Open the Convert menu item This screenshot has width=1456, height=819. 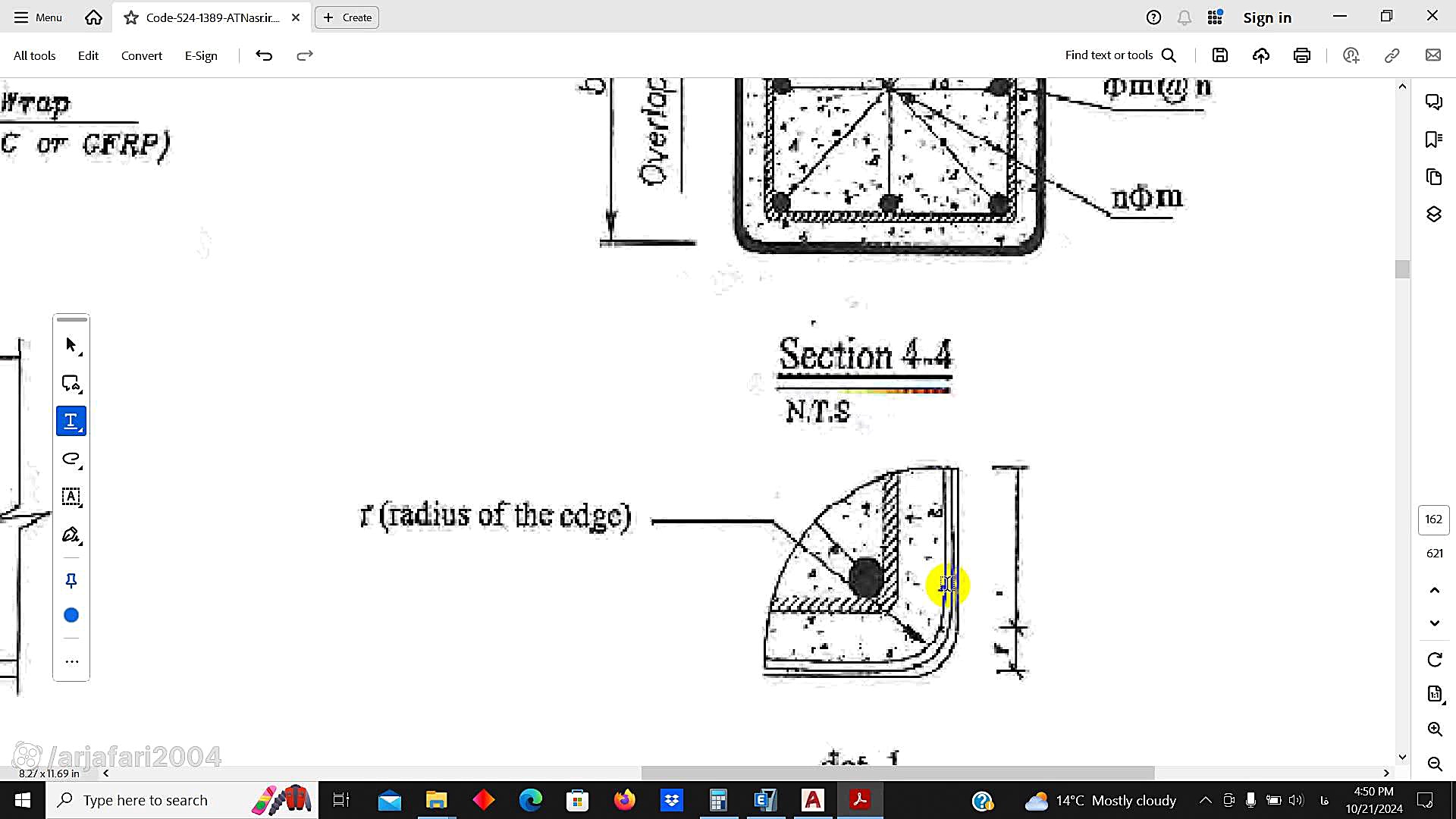pos(142,55)
